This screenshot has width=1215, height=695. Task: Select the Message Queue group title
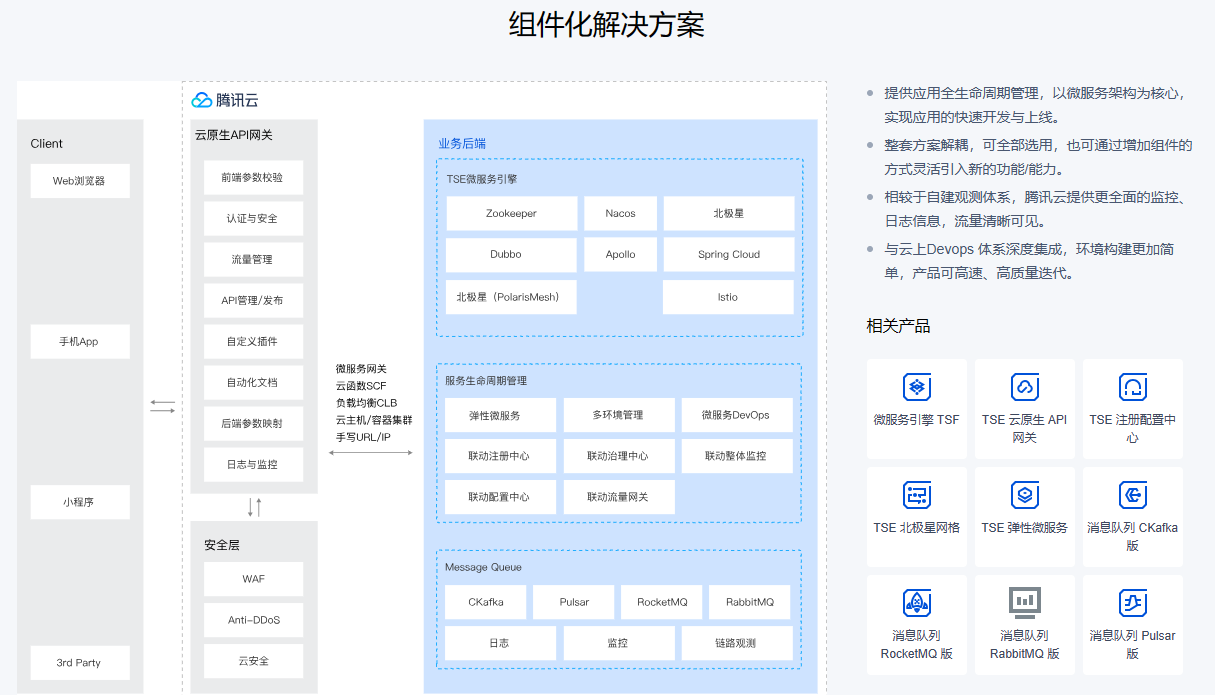click(483, 567)
